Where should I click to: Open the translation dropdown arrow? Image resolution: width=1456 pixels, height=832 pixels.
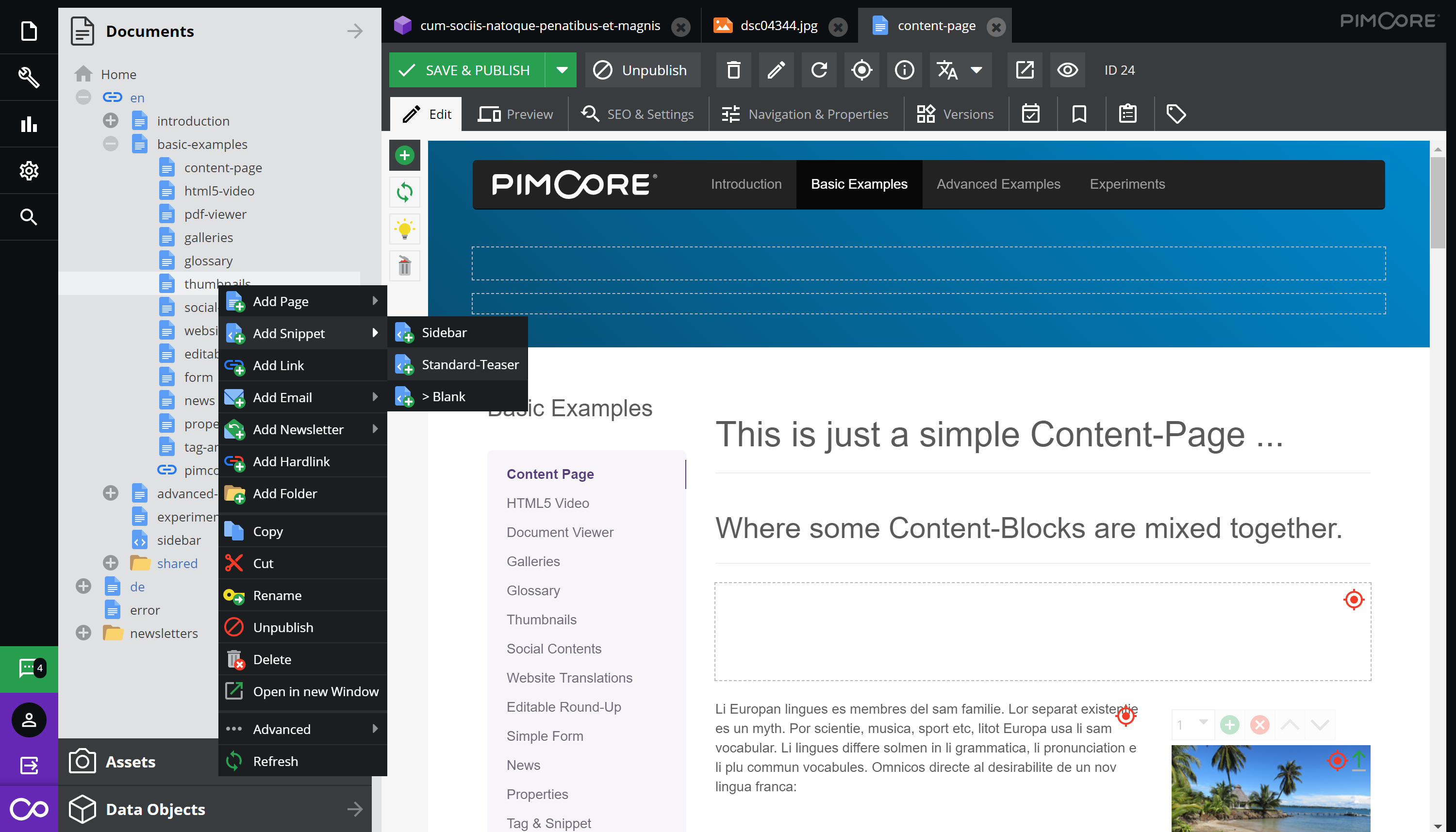tap(976, 70)
